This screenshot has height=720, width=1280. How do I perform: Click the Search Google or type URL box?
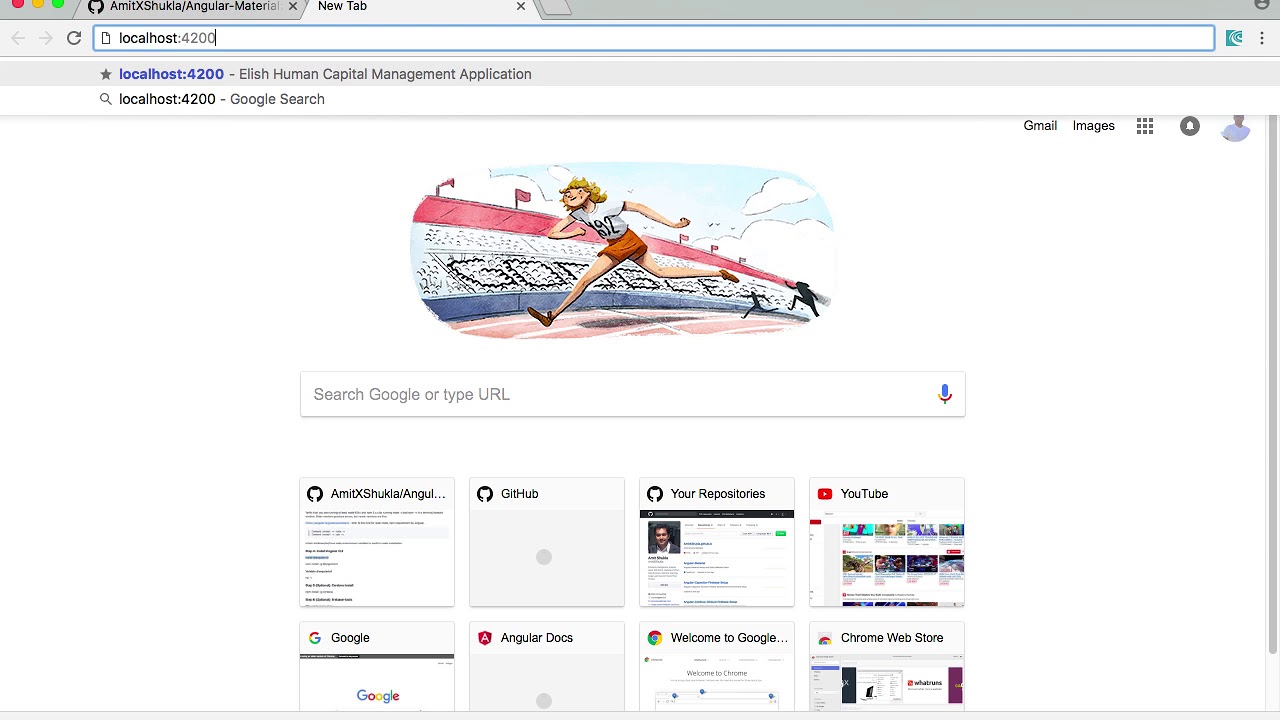click(632, 394)
